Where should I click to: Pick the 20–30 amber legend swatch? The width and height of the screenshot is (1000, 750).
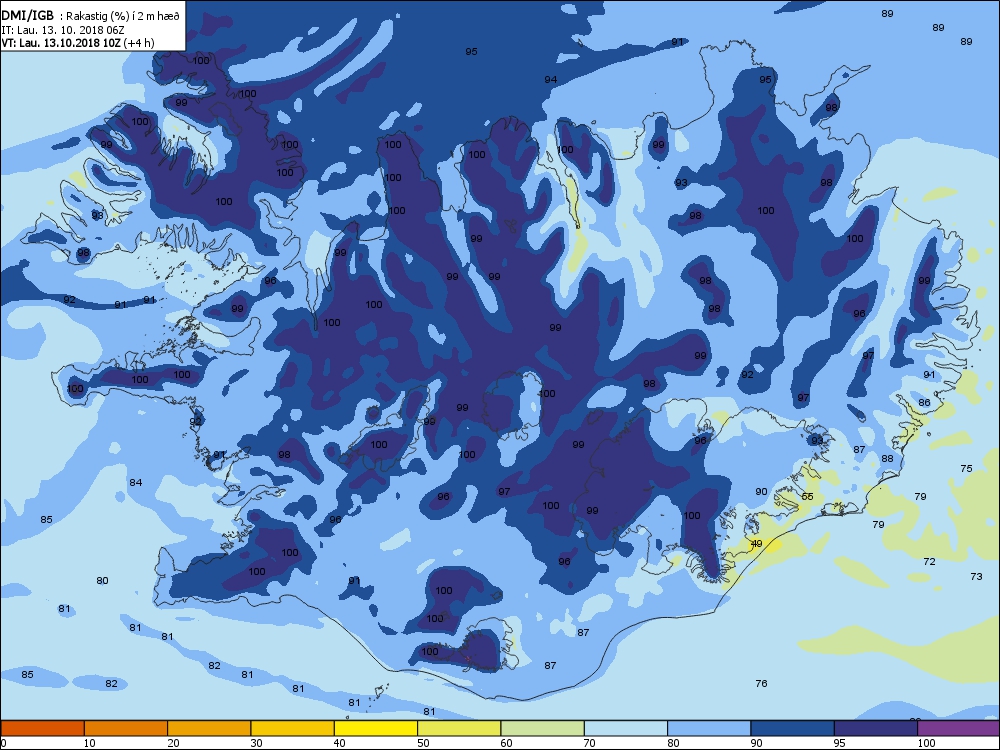209,728
